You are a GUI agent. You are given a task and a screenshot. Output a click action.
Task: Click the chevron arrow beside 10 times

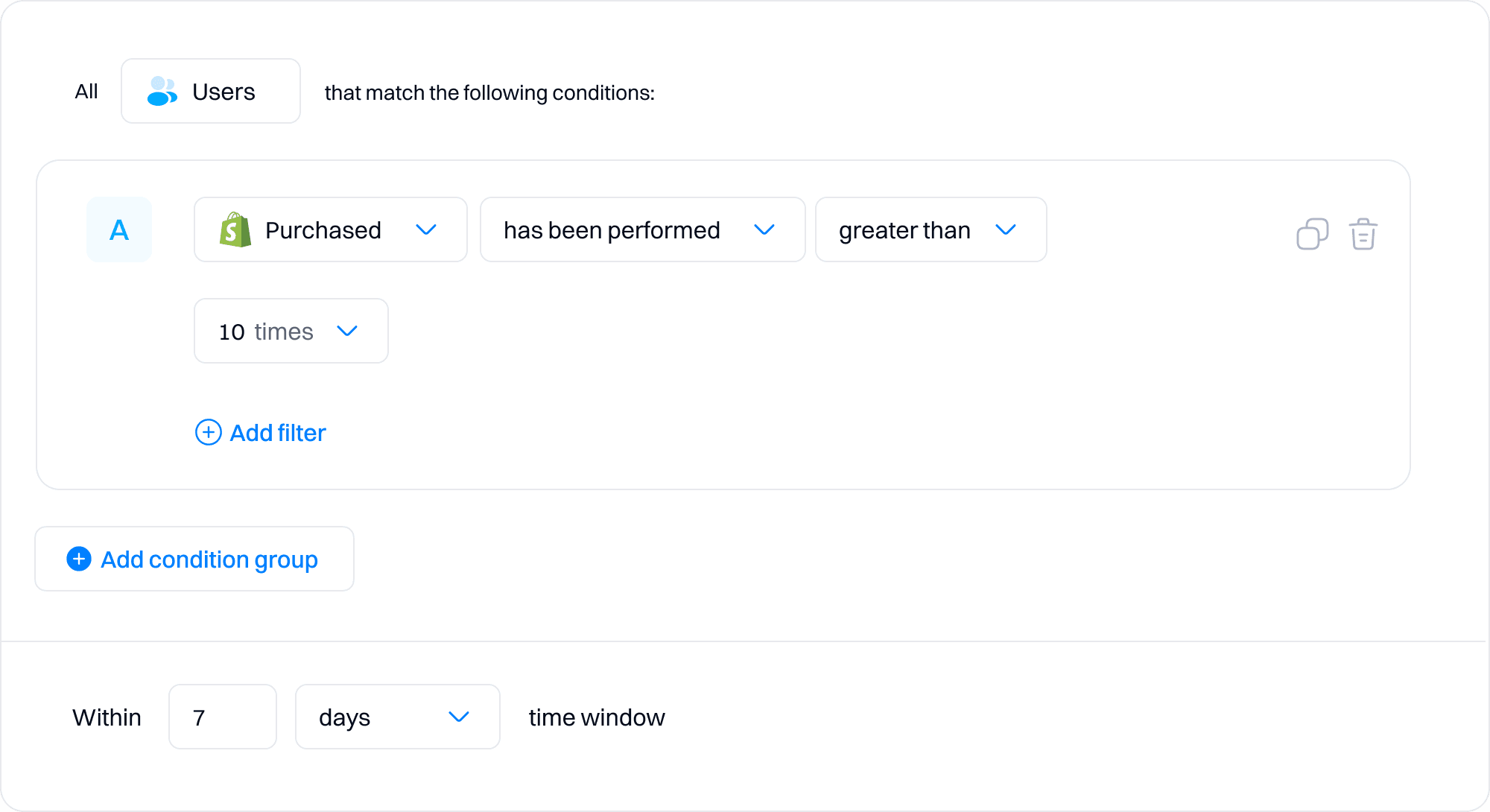[x=347, y=331]
